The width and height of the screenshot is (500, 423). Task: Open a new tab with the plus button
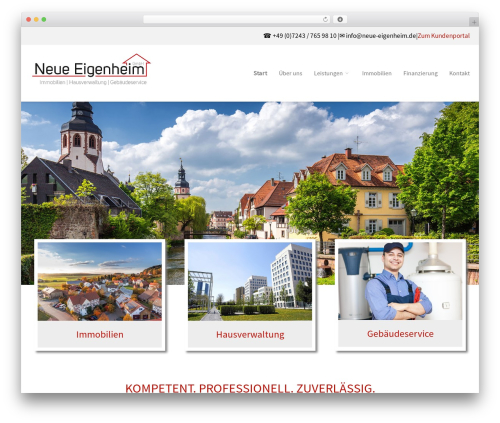click(x=474, y=22)
